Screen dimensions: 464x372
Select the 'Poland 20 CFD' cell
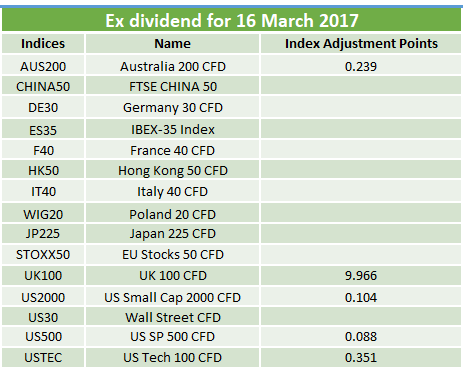[x=172, y=213]
